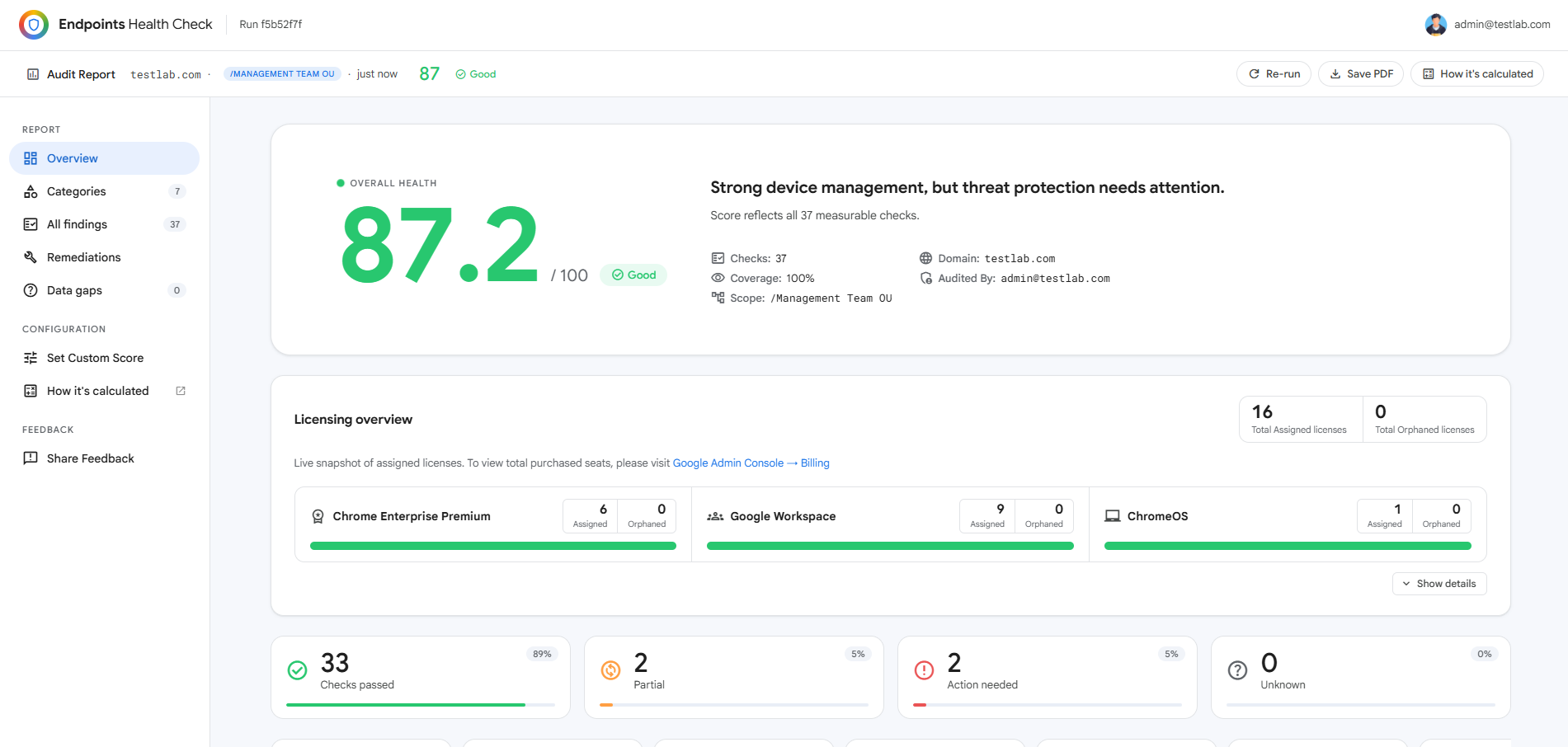Re-run the audit
Image resolution: width=1568 pixels, height=747 pixels.
(x=1274, y=74)
